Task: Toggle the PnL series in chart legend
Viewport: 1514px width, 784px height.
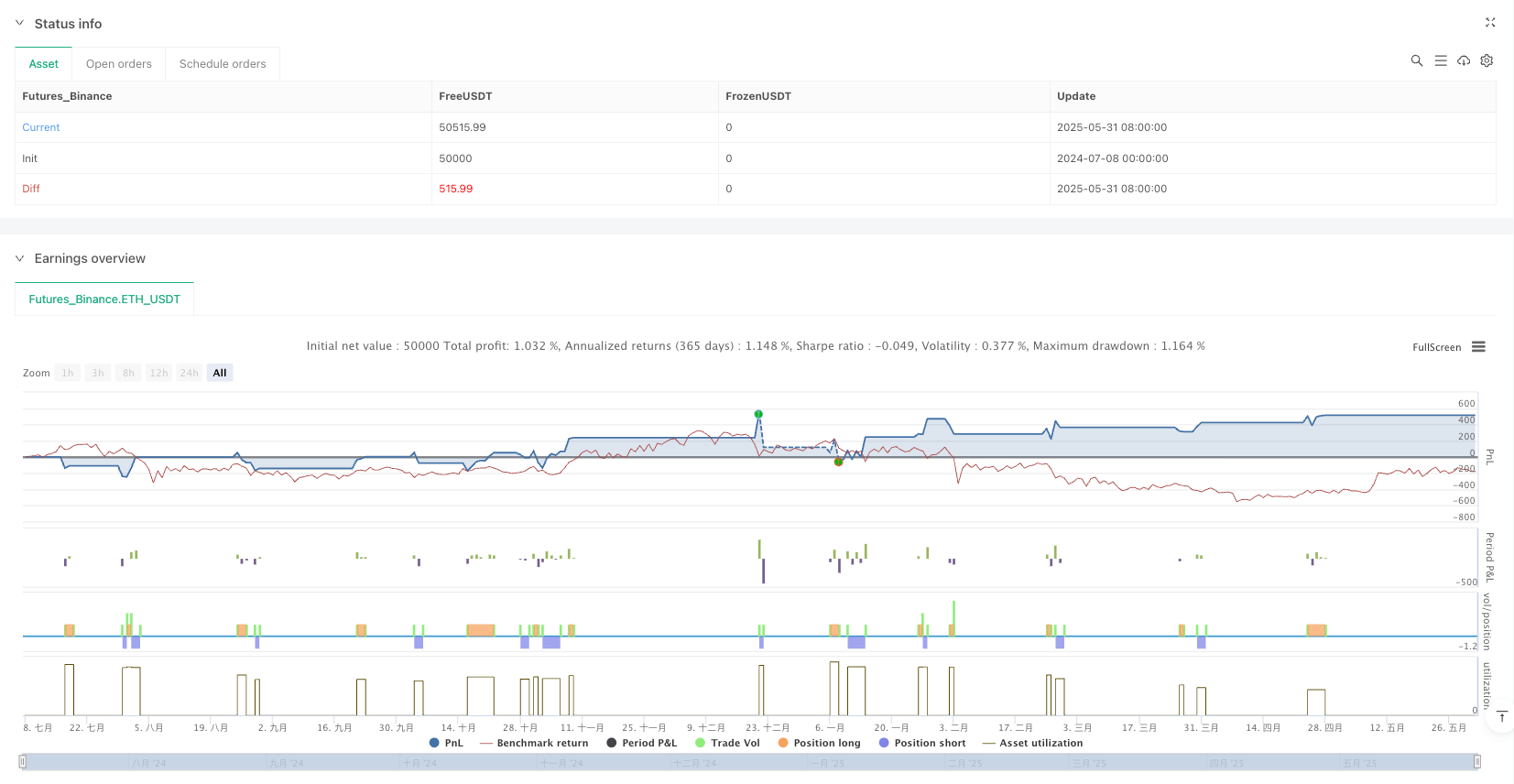Action: [x=446, y=743]
